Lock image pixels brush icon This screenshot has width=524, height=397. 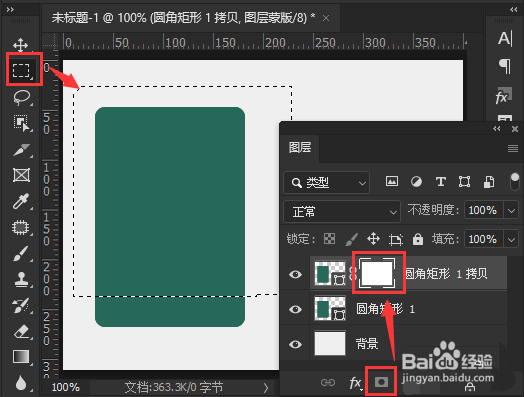(x=352, y=239)
